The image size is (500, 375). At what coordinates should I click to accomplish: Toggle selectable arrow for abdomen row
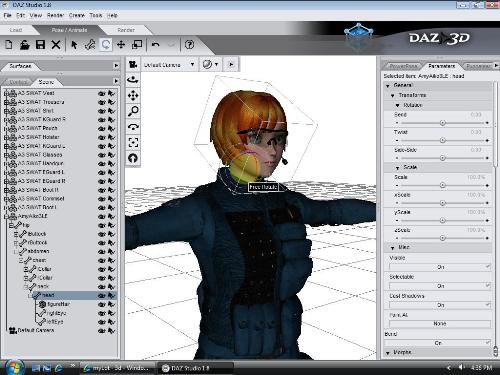(x=111, y=251)
